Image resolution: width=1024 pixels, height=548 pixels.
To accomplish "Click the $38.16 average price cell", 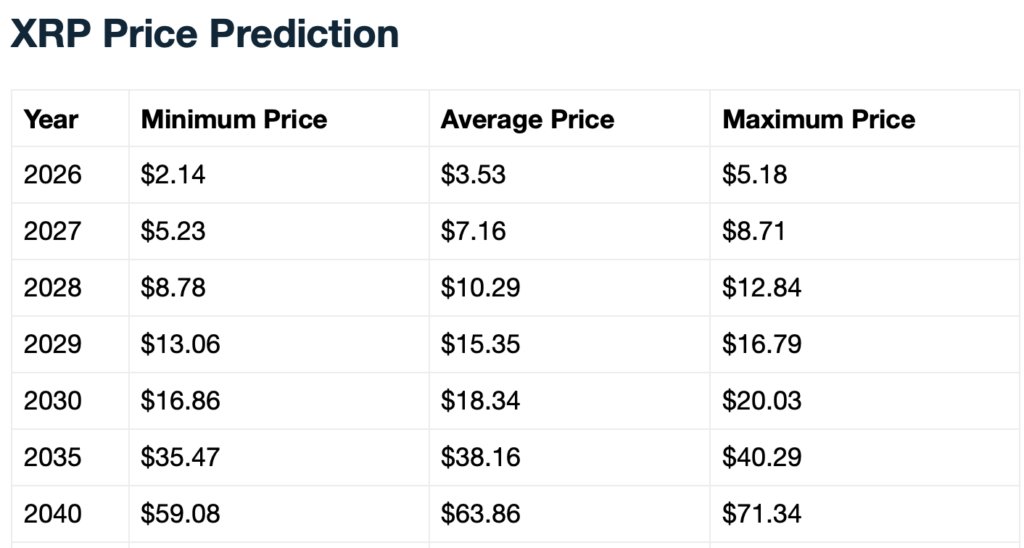I will tap(480, 458).
